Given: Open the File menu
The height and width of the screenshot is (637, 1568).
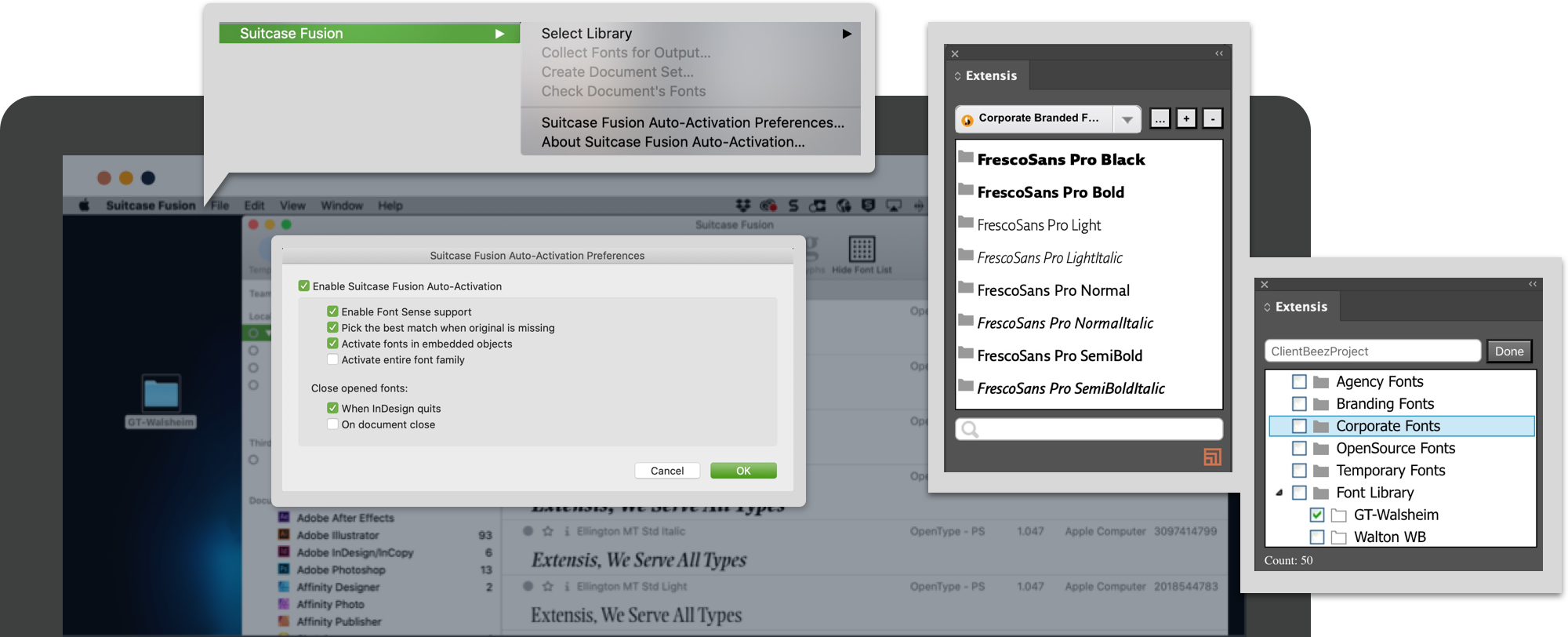Looking at the screenshot, I should [x=220, y=206].
